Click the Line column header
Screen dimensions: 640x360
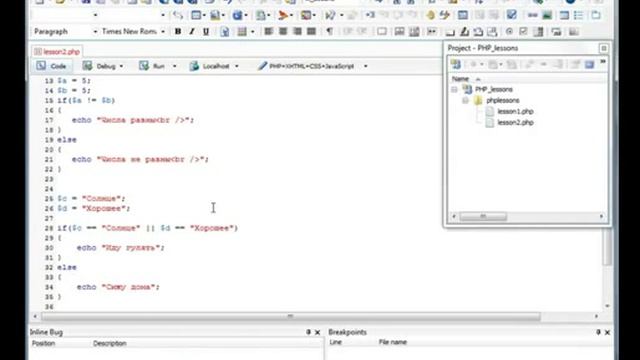coord(336,342)
